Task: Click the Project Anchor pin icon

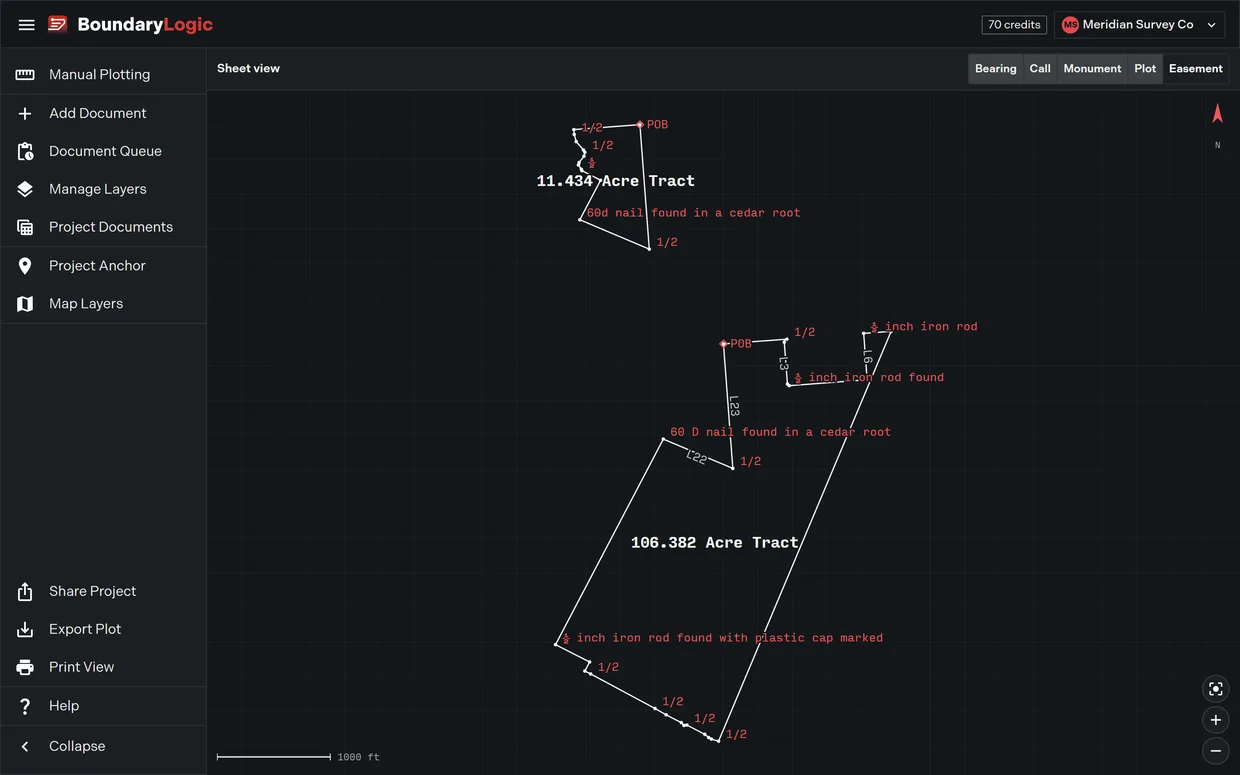Action: [25, 265]
